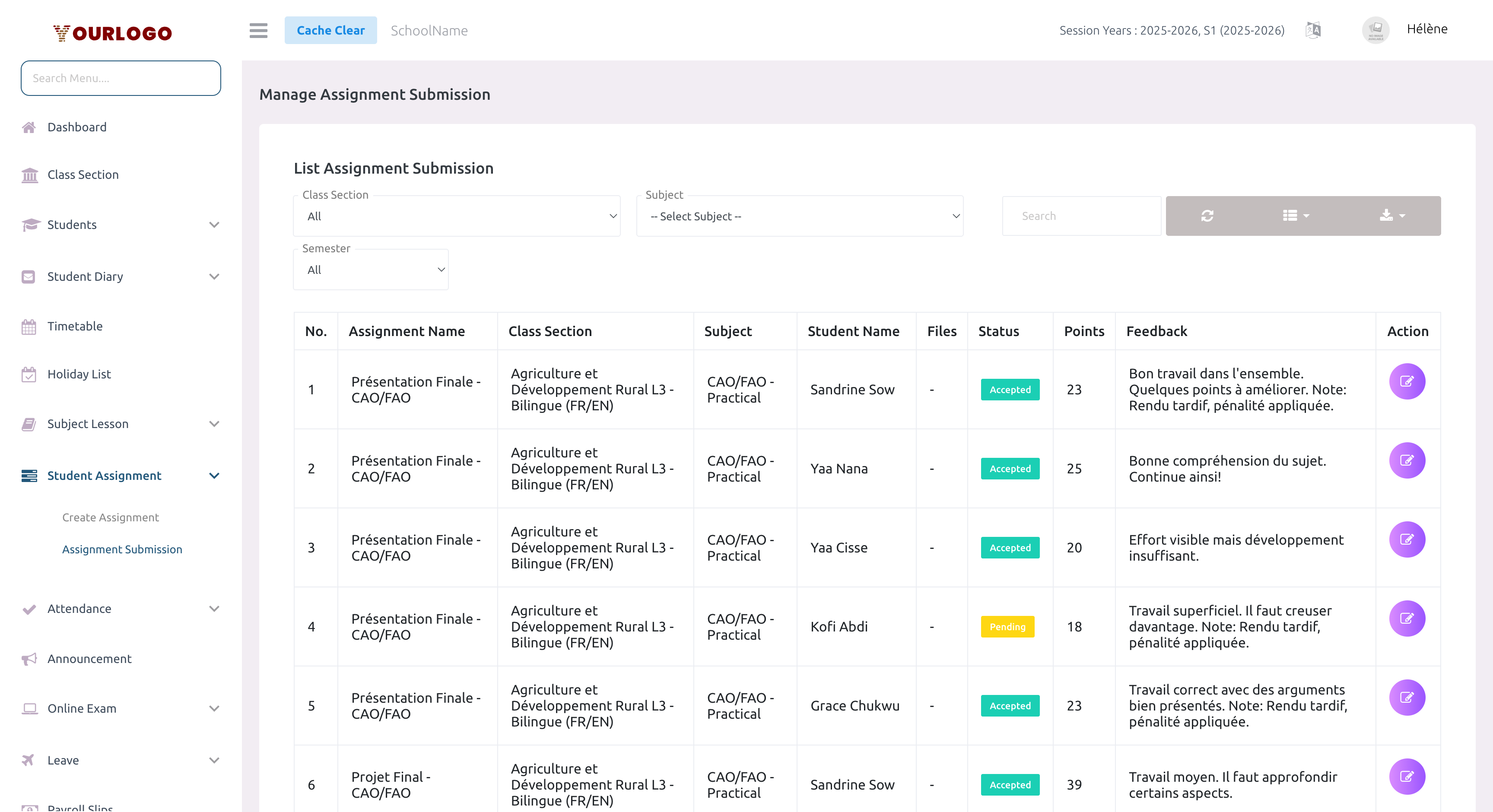Click the Accepted badge for Grace Chukwu
Image resolution: width=1493 pixels, height=812 pixels.
point(1010,705)
